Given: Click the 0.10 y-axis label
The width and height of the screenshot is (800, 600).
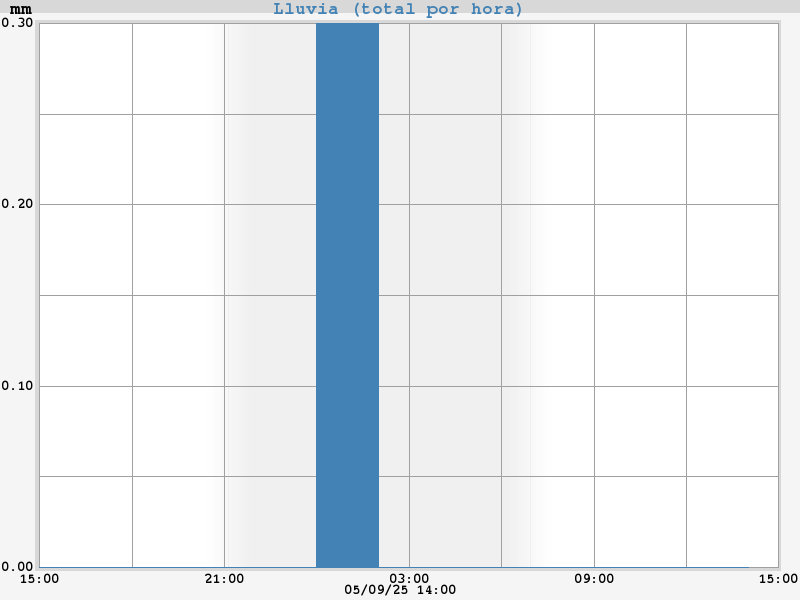Looking at the screenshot, I should 17,386.
